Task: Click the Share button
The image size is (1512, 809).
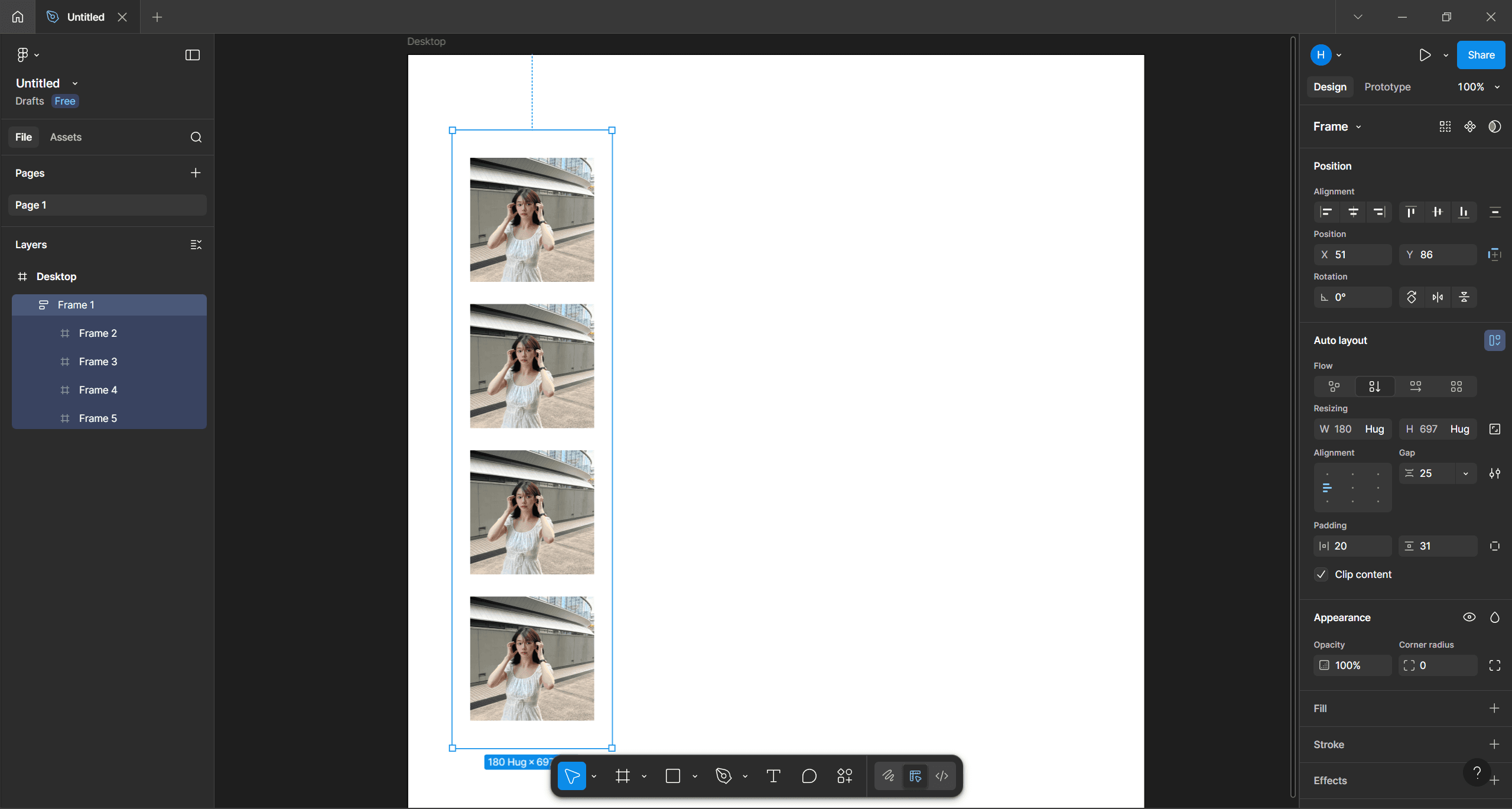Action: [x=1480, y=54]
